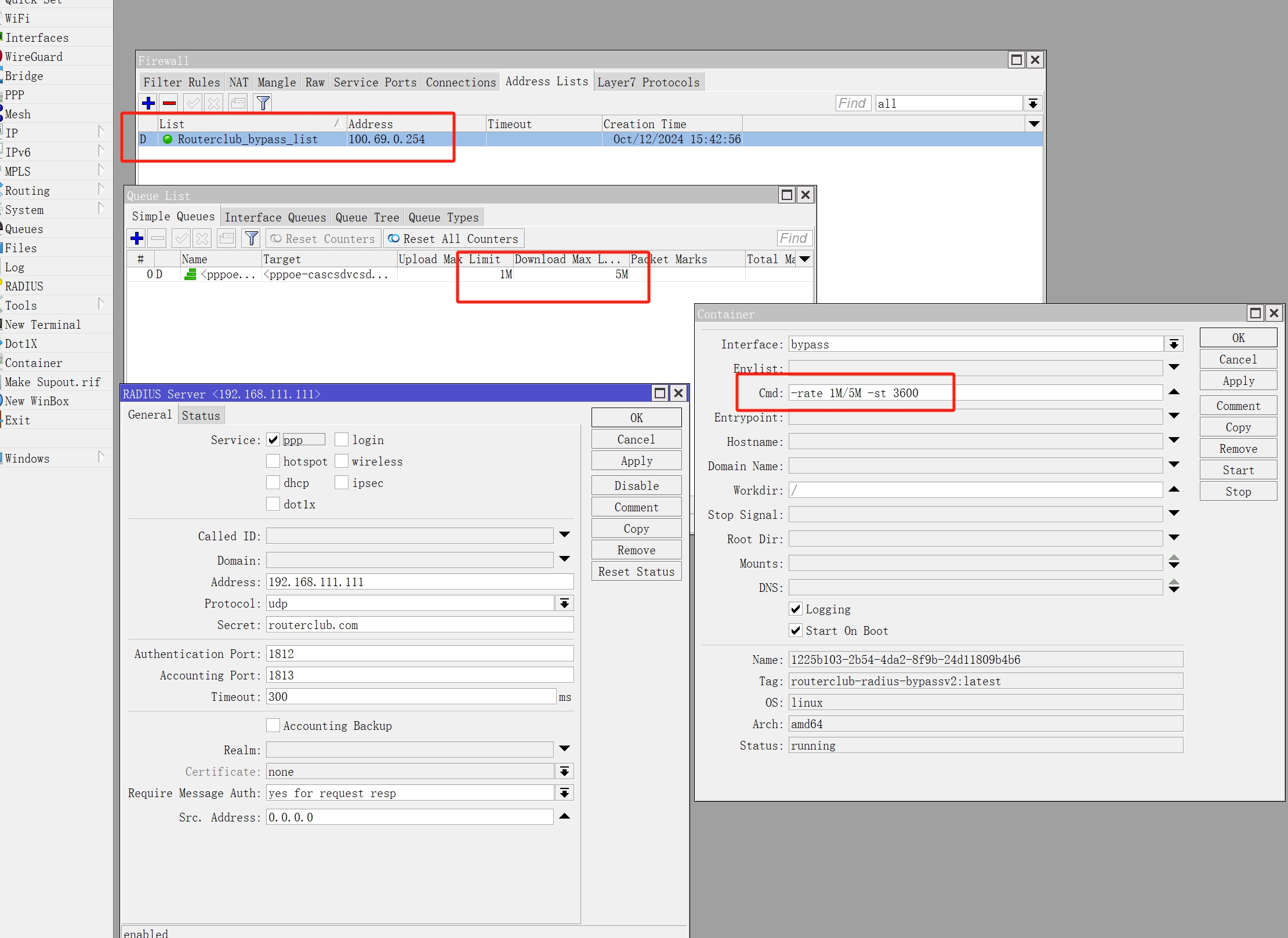The height and width of the screenshot is (938, 1288).
Task: Click the Queue List filter funnel icon
Action: 252,238
